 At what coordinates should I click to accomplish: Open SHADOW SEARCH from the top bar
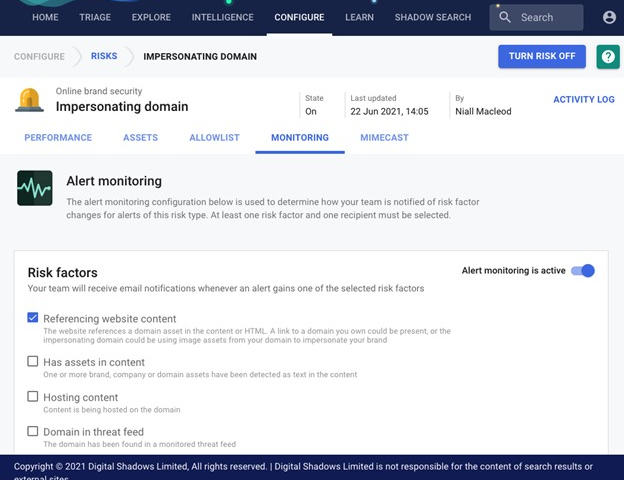pyautogui.click(x=433, y=17)
